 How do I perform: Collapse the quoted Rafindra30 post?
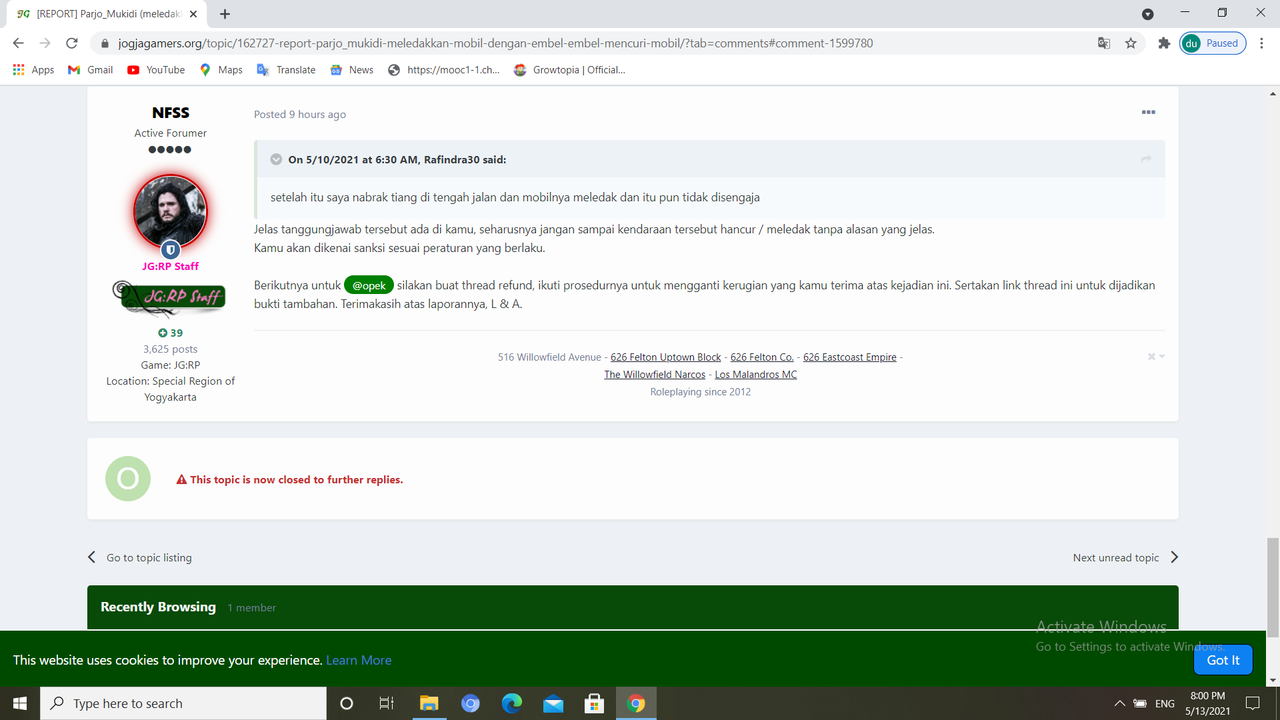pos(276,159)
